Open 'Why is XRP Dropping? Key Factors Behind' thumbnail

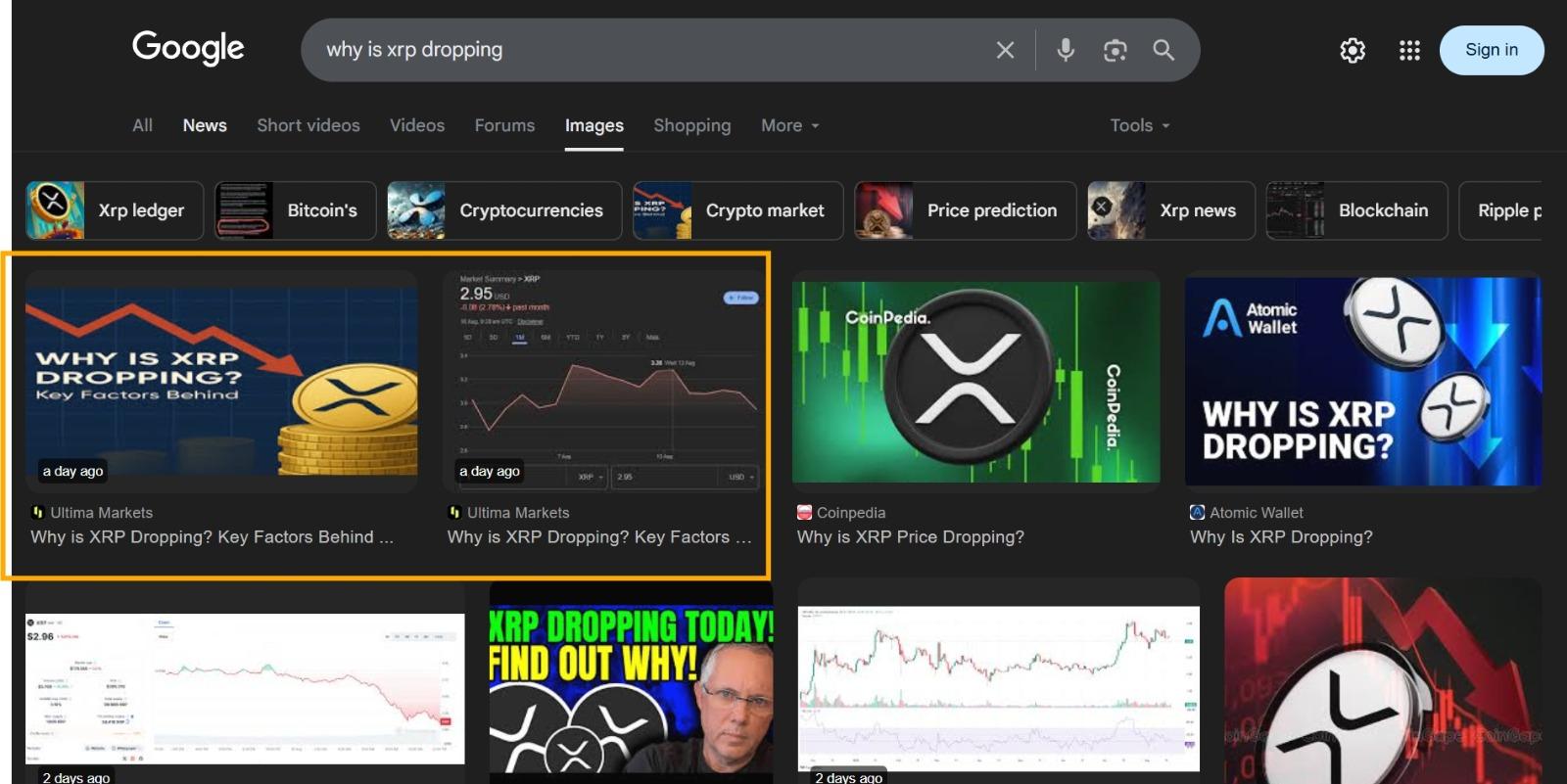coord(221,382)
